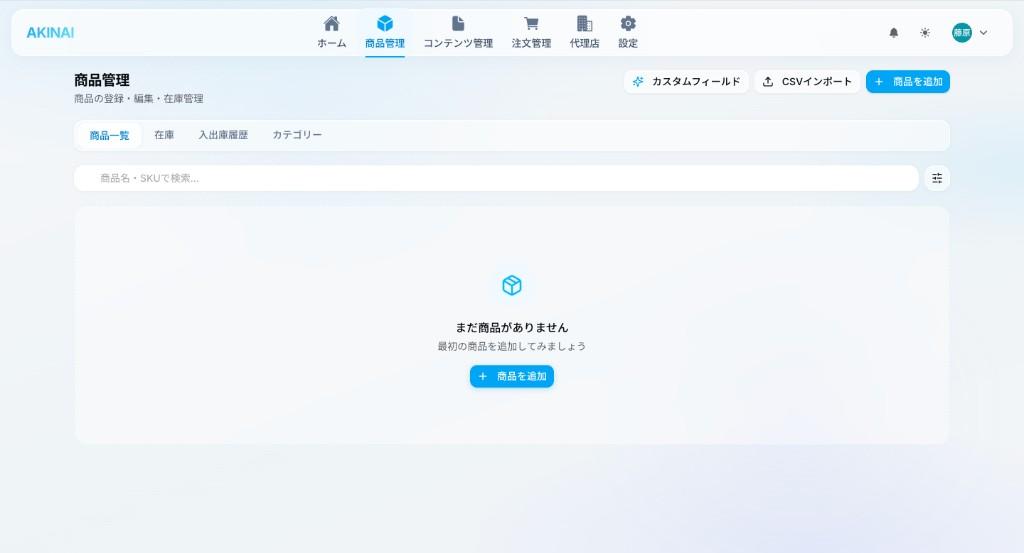Viewport: 1024px width, 553px height.
Task: Toggle the light/dark theme sun icon
Action: click(925, 33)
